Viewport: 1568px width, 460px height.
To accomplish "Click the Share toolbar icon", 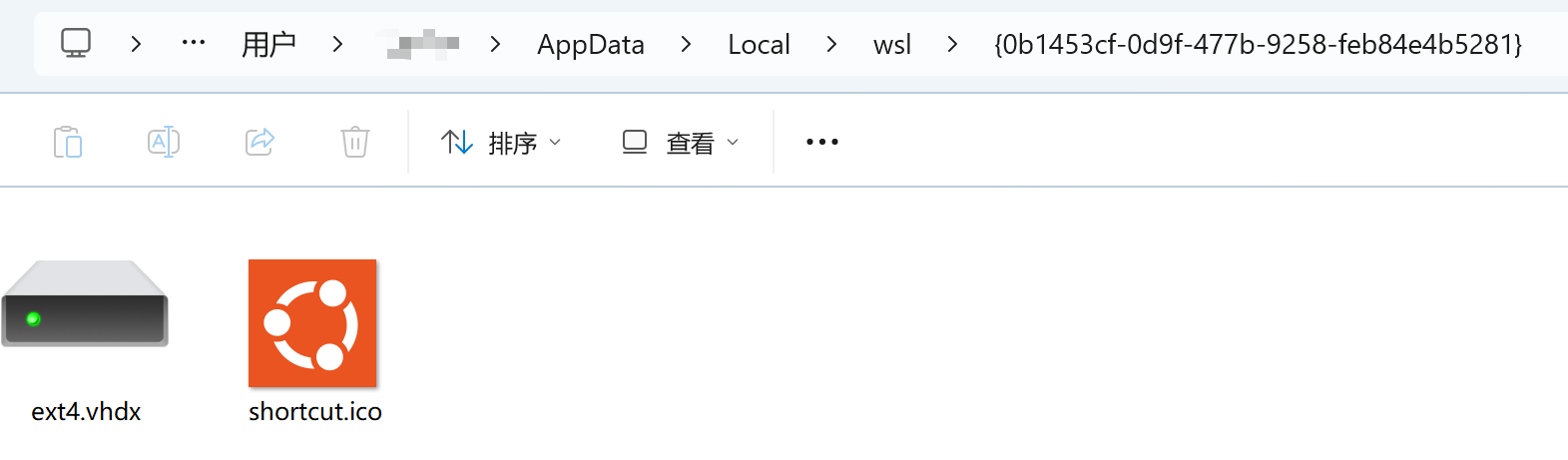I will coord(260,142).
